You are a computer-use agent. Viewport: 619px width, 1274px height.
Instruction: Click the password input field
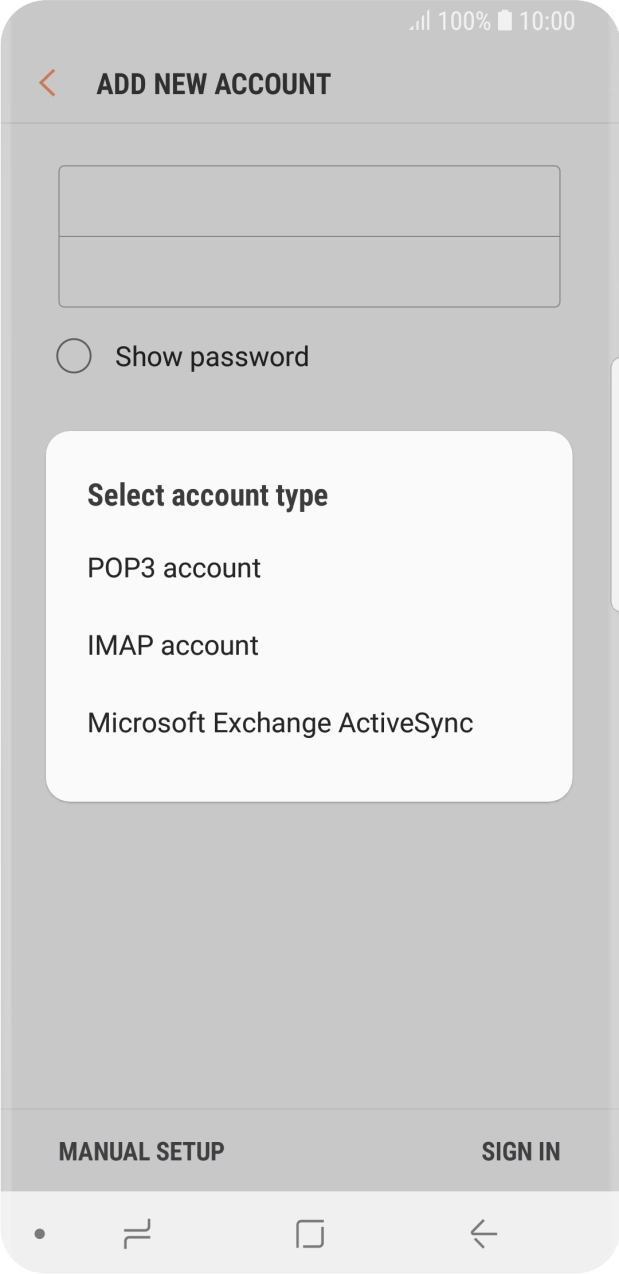point(309,270)
